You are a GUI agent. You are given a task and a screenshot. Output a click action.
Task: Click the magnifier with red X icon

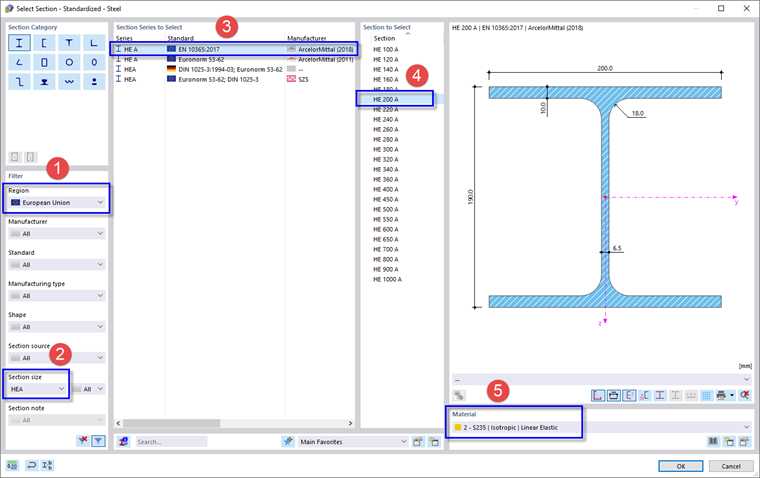pos(744,396)
